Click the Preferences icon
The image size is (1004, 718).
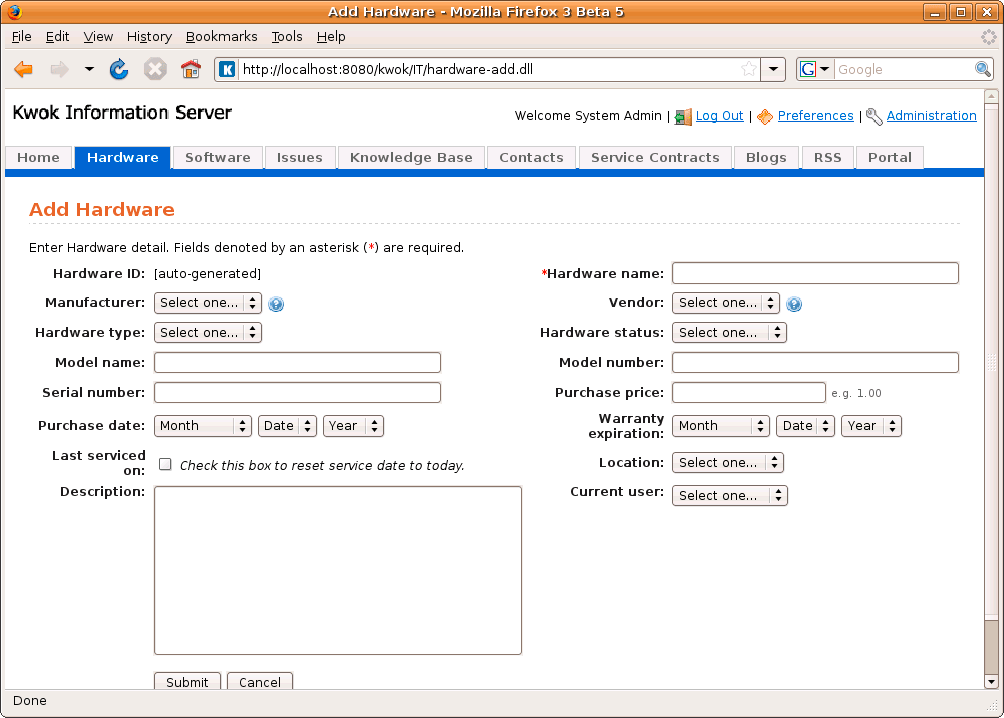[x=765, y=117]
